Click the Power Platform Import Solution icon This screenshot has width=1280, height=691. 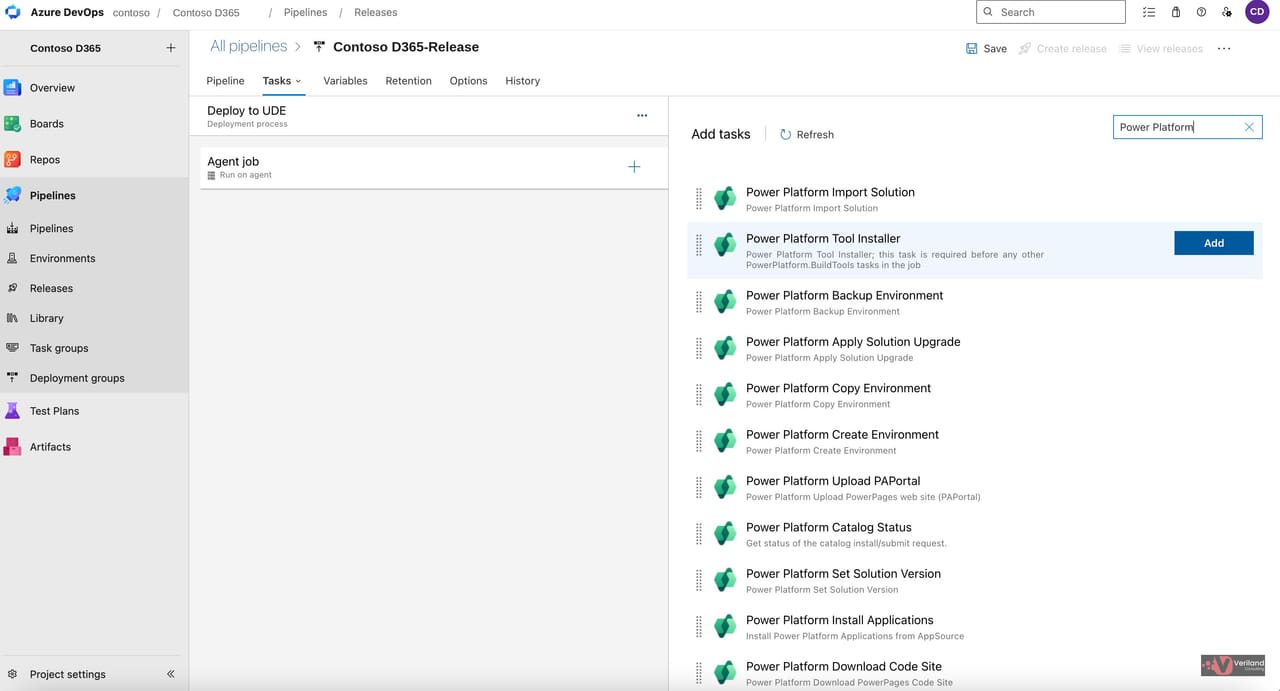click(725, 199)
